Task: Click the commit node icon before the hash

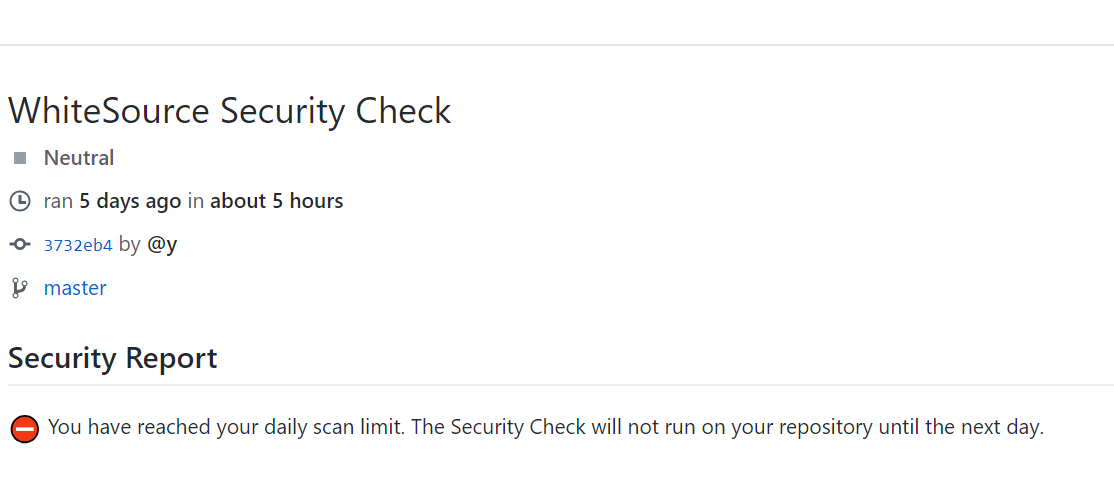Action: coord(20,245)
